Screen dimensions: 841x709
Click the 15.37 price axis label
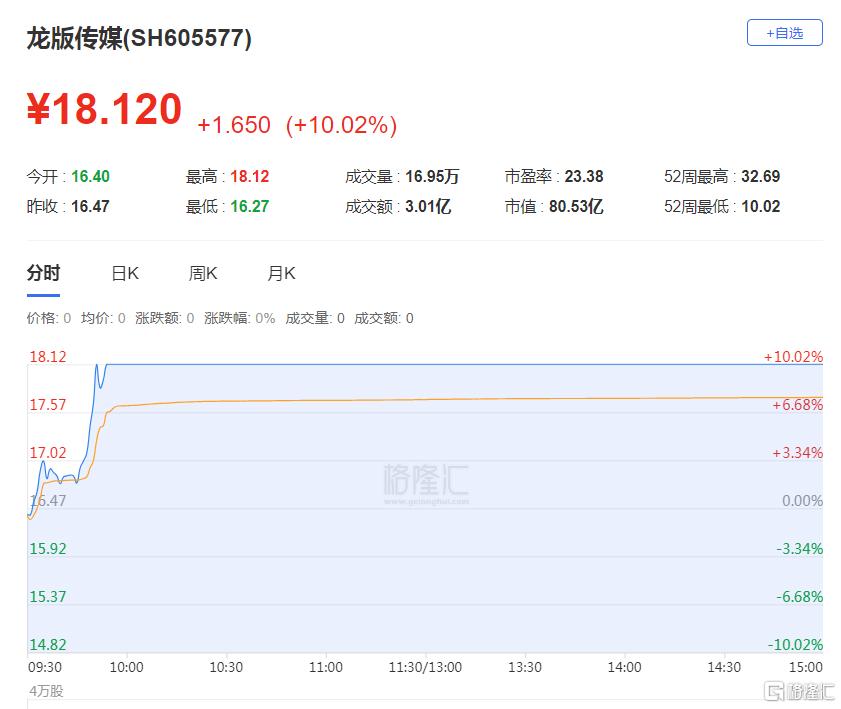48,596
